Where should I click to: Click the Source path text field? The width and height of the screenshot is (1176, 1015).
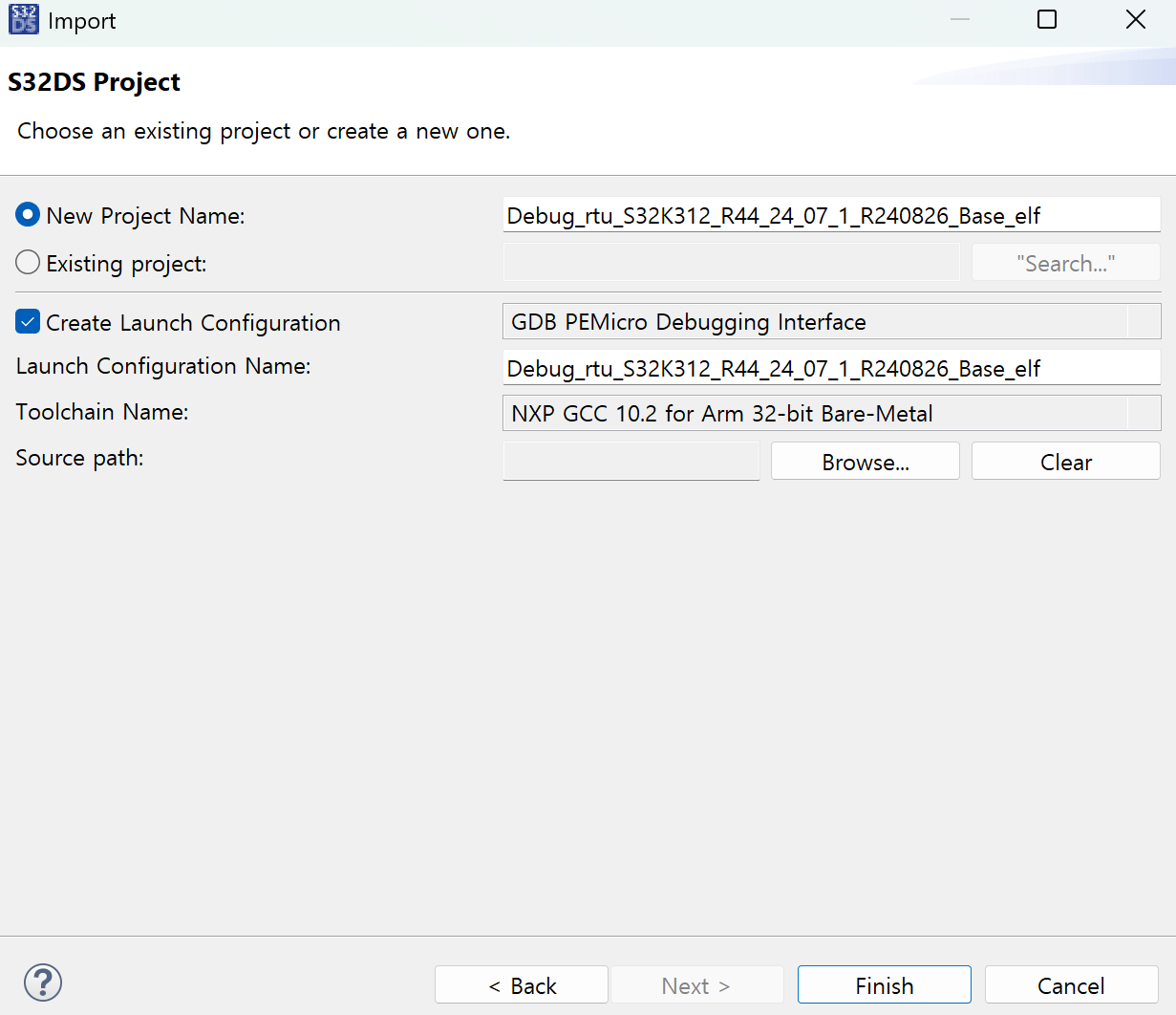pos(631,462)
